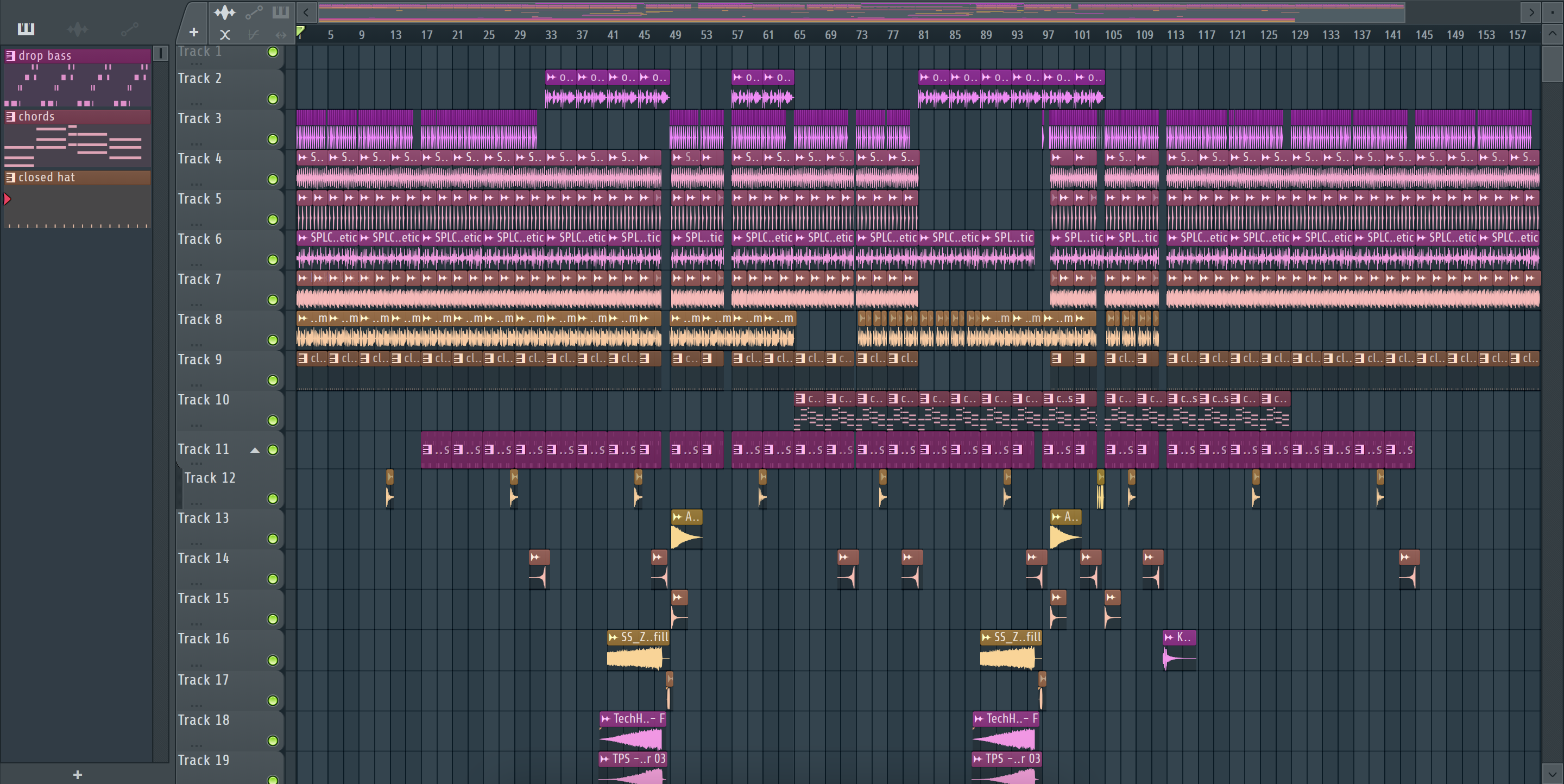Click the K.. clip icon on Track 16
This screenshot has height=784, width=1564.
point(1169,637)
